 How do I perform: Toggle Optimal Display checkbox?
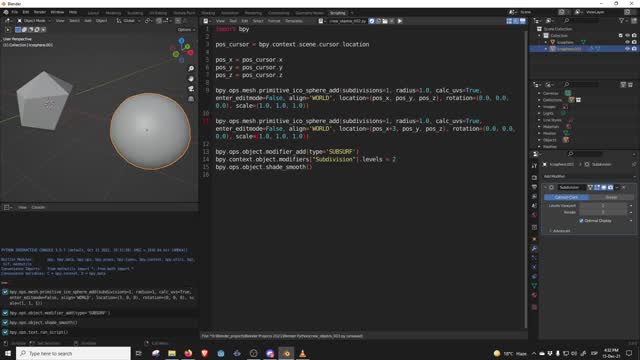point(581,220)
